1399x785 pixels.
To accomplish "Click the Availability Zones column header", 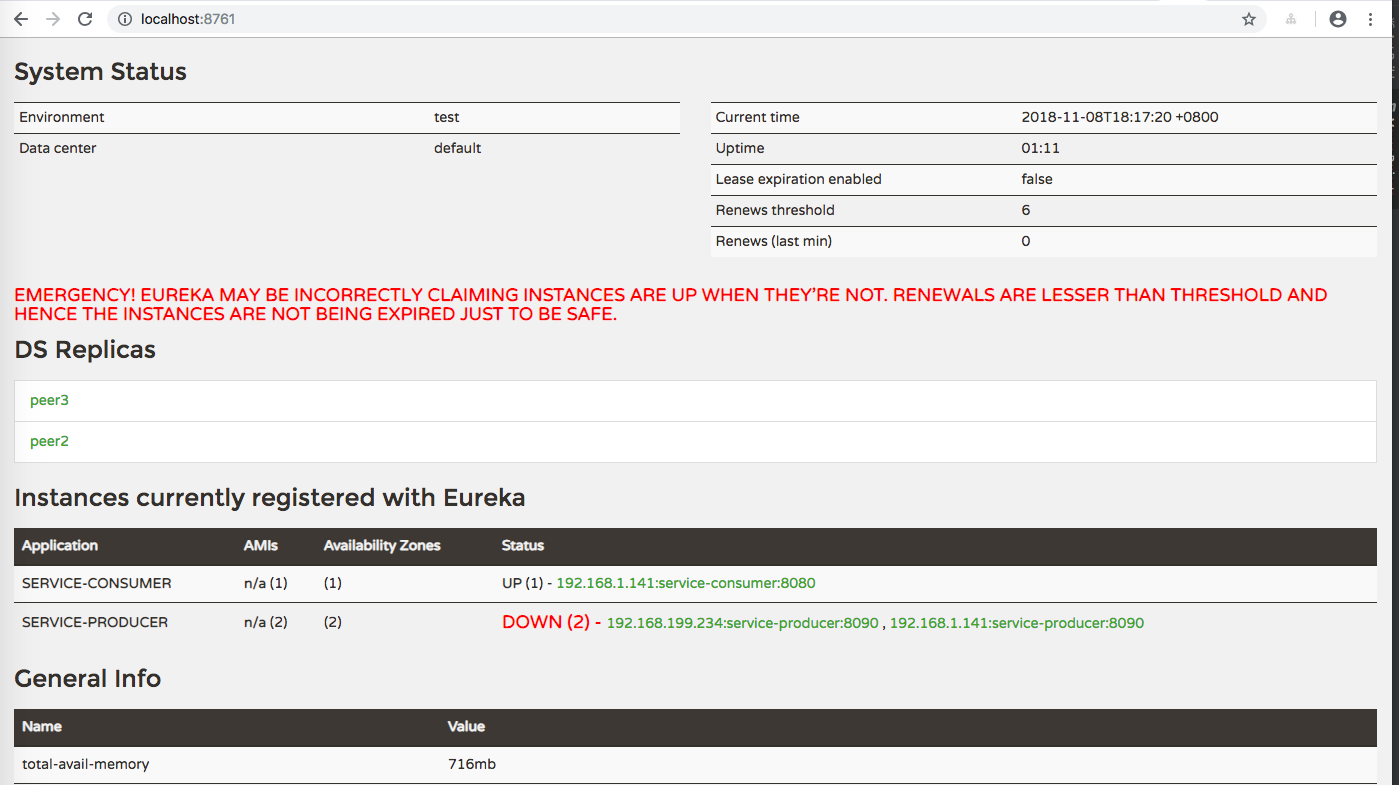I will pyautogui.click(x=382, y=545).
